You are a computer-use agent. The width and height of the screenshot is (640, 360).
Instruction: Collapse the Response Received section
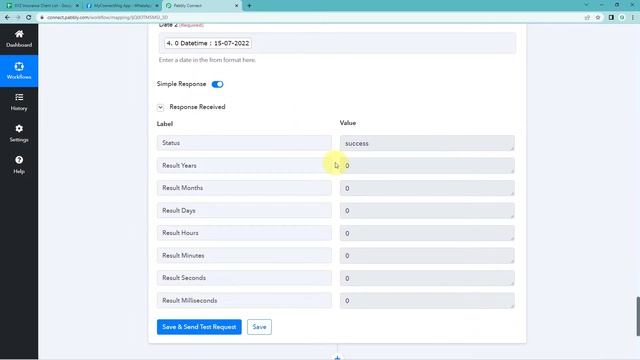point(160,107)
